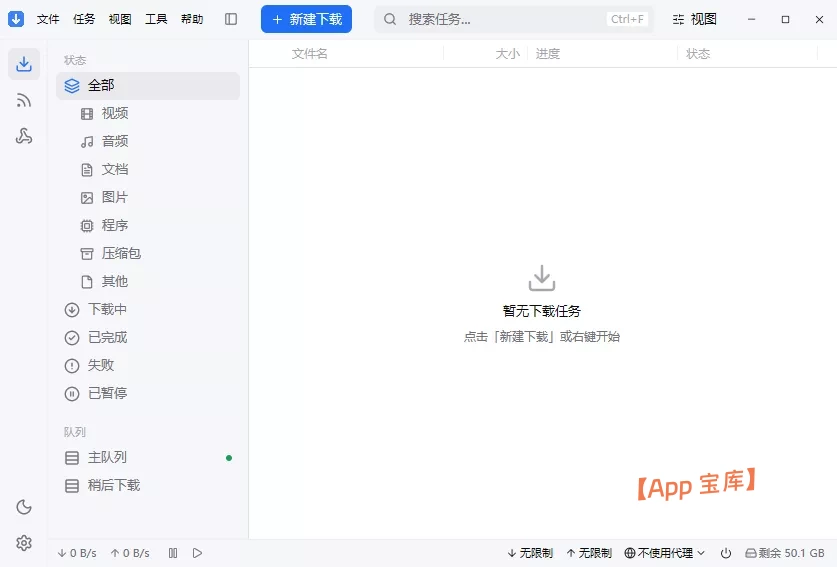
Task: Open the 主队列 queue
Action: pyautogui.click(x=148, y=458)
